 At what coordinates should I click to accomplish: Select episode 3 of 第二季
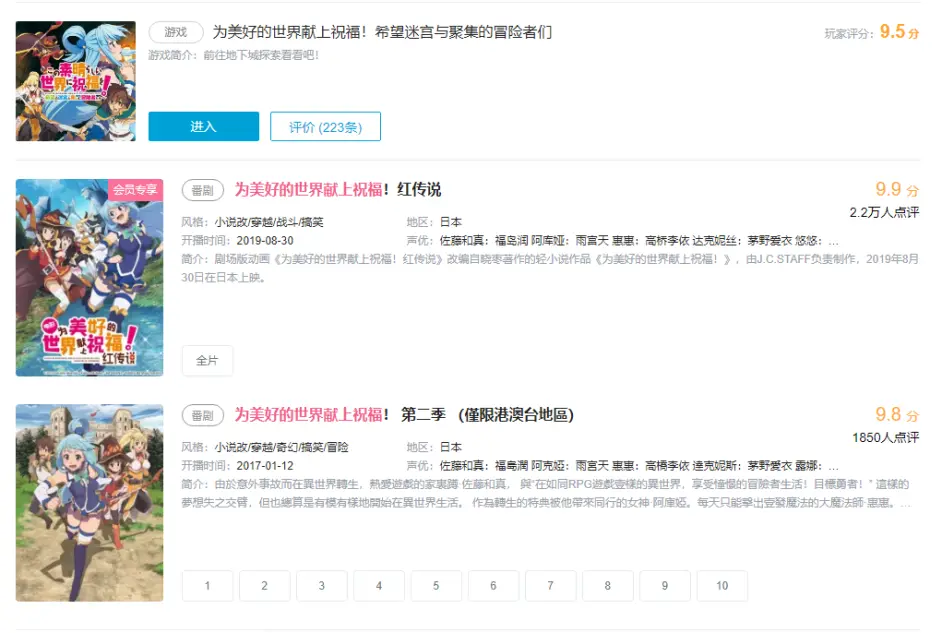321,586
